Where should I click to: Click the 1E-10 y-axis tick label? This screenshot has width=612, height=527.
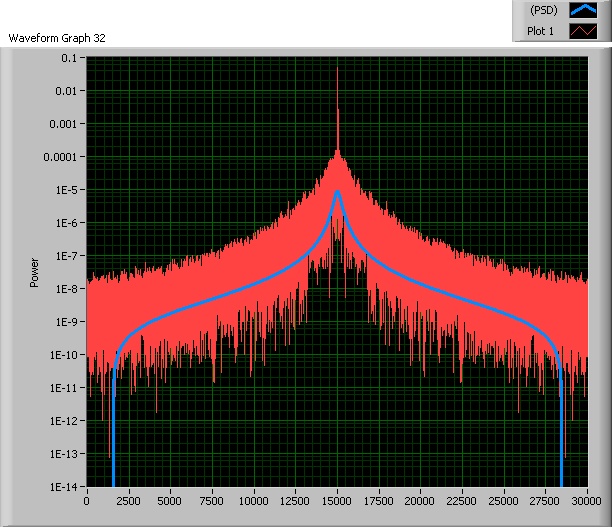[63, 355]
